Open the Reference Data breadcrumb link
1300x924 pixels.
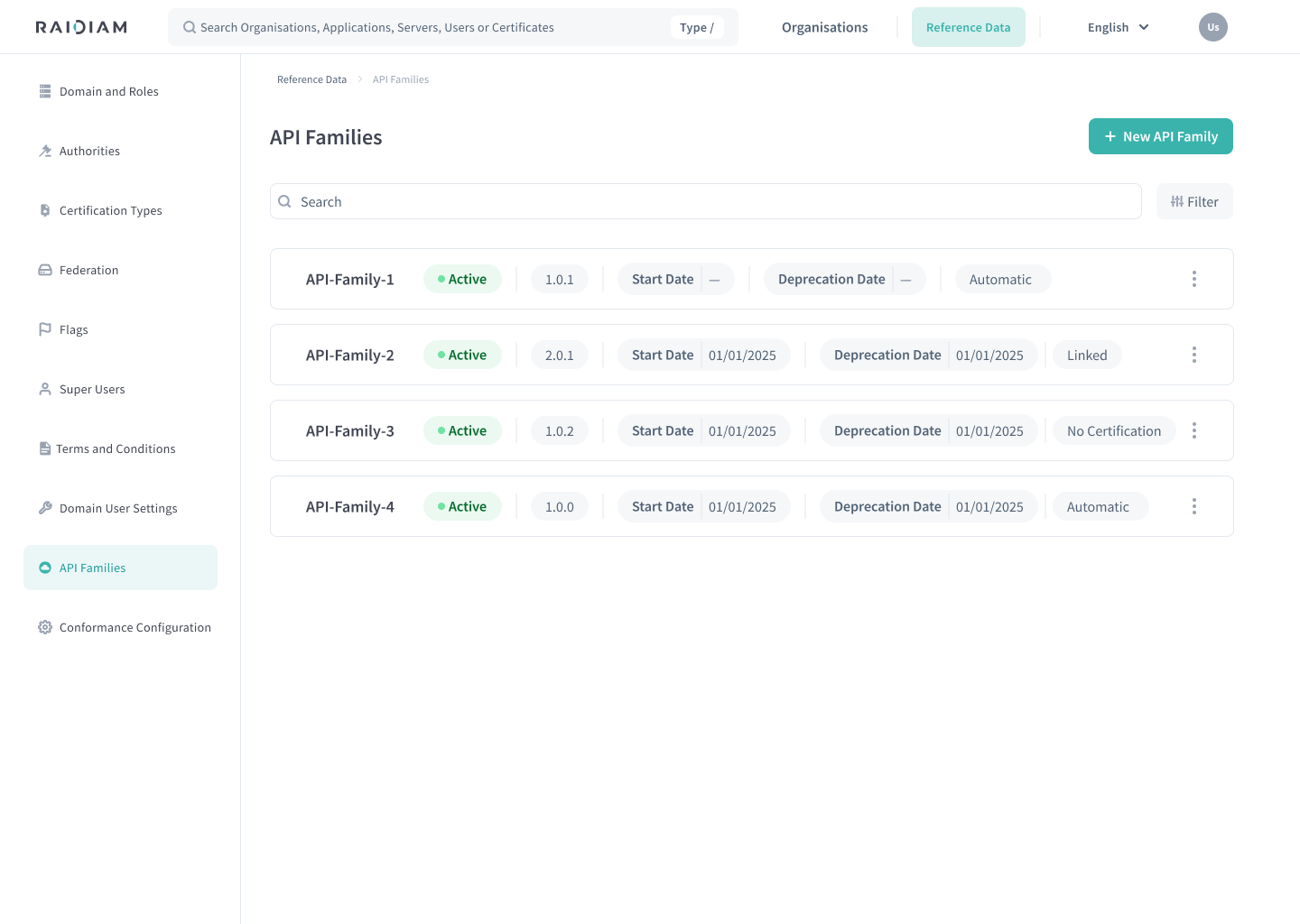point(311,79)
